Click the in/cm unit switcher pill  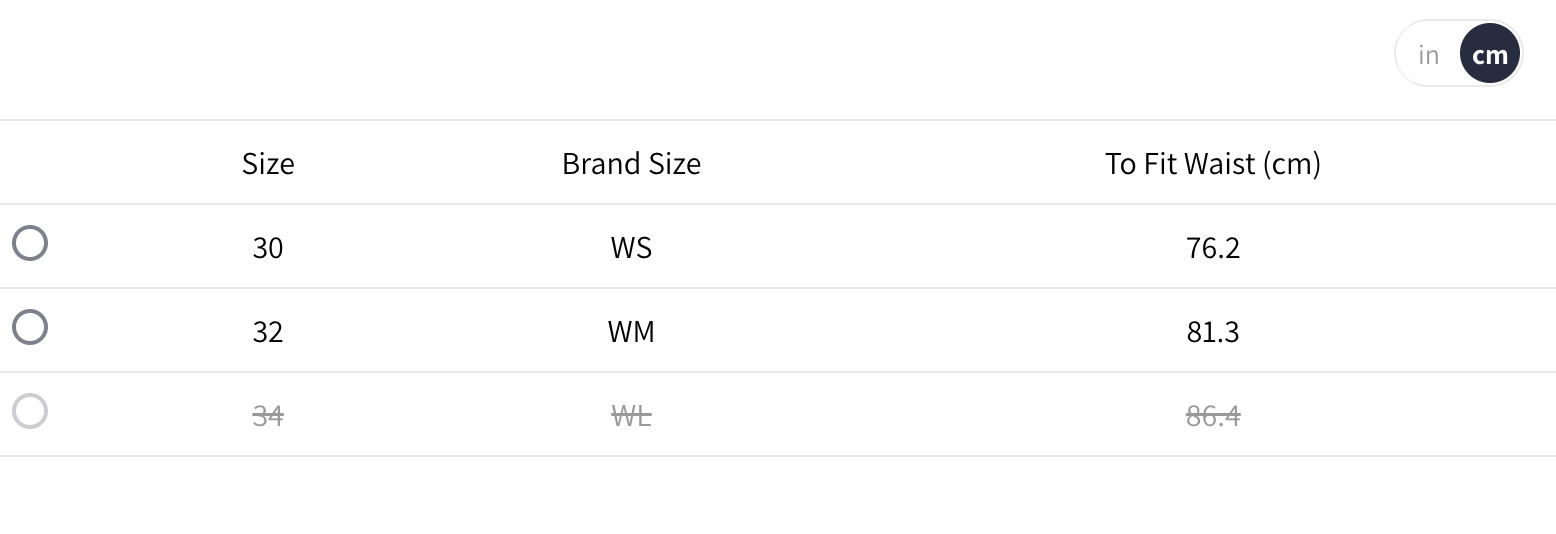coord(1458,54)
